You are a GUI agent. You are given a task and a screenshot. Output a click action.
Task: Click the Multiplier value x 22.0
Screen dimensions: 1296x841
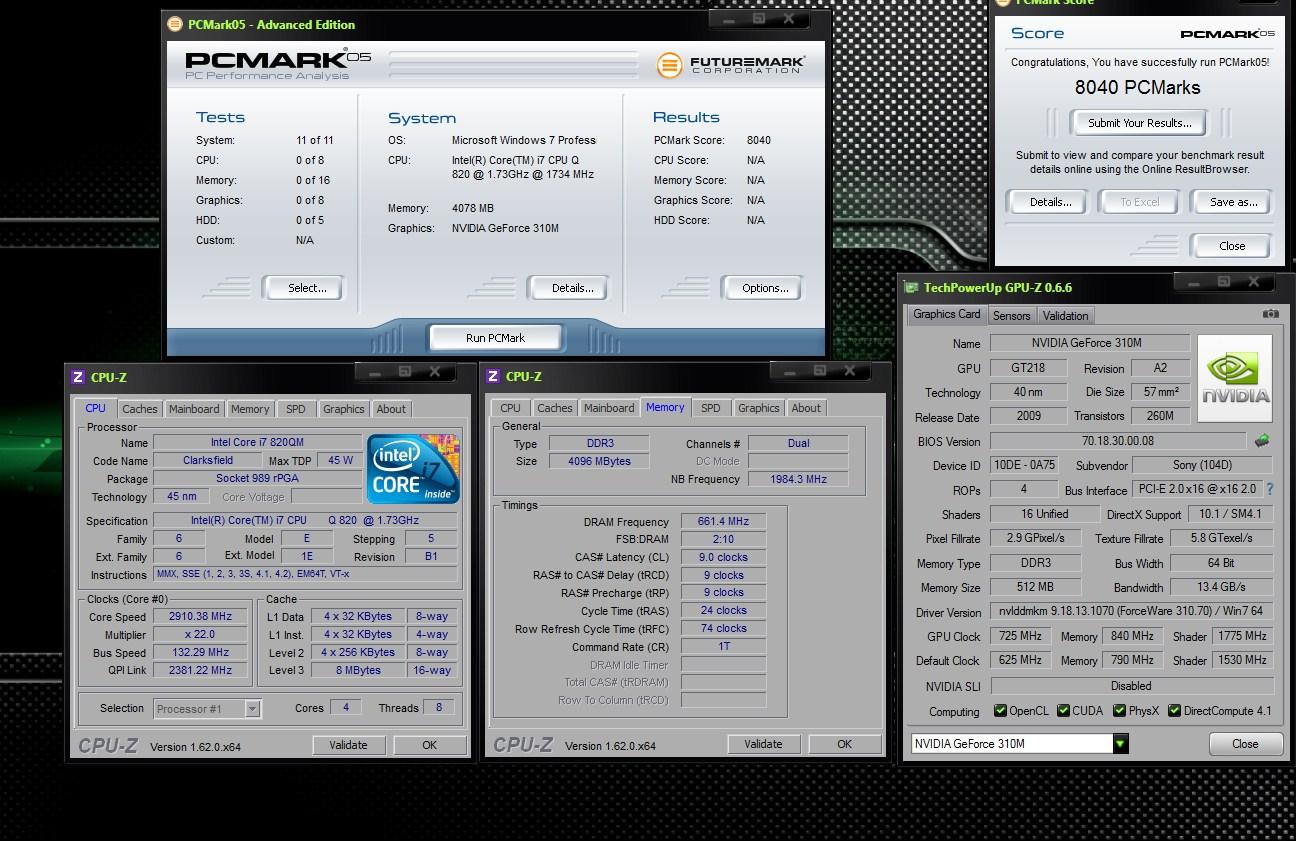(199, 635)
